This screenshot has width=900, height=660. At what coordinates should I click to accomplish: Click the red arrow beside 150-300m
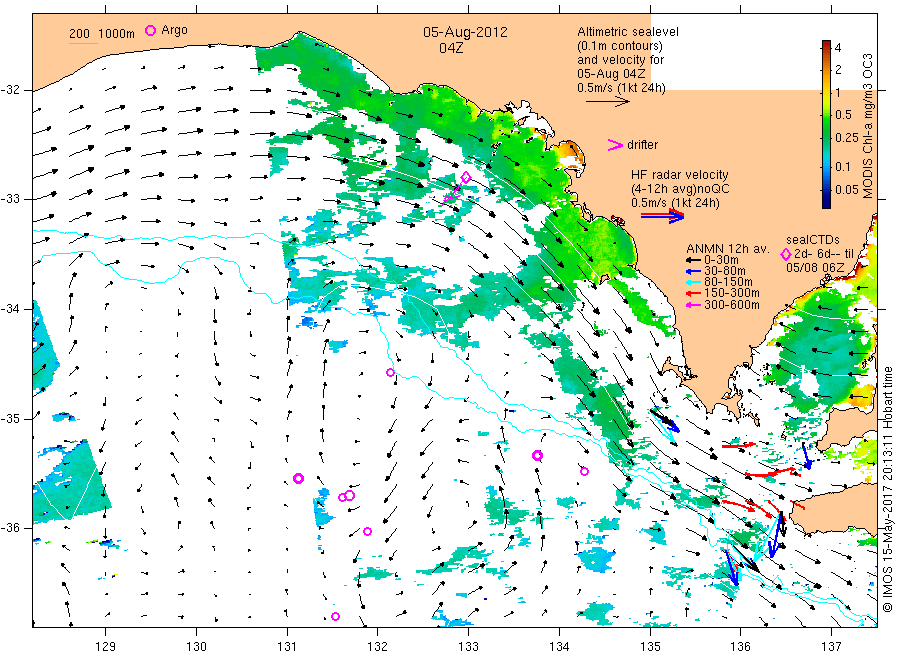pyautogui.click(x=693, y=293)
